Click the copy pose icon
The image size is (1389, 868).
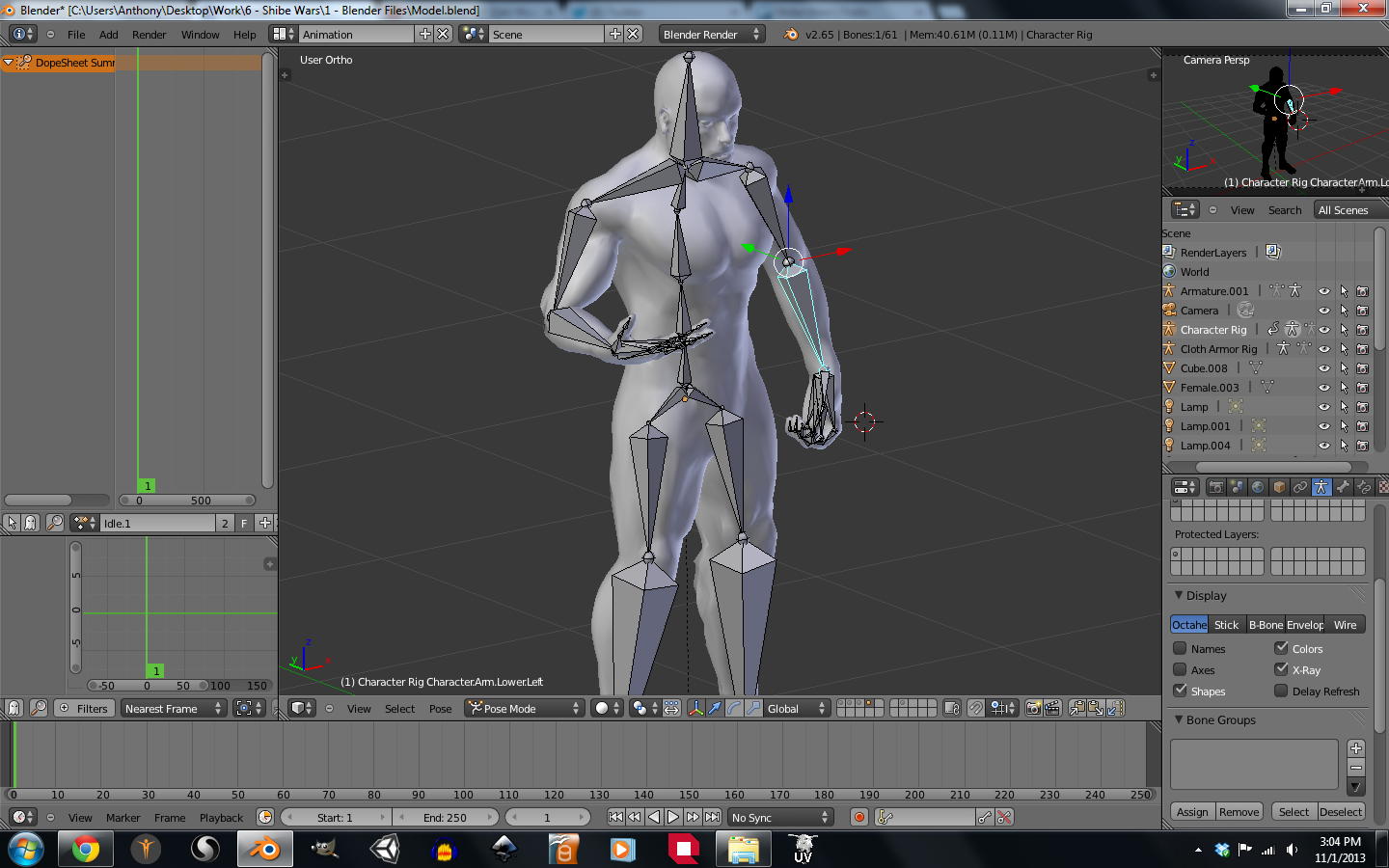(x=1077, y=708)
